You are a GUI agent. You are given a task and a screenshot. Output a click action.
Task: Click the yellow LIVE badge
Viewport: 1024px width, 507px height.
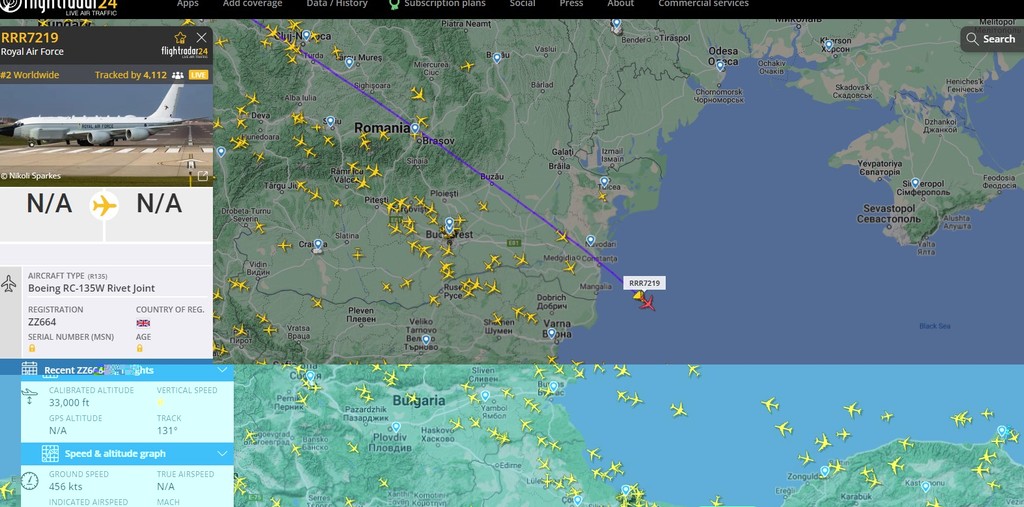click(199, 75)
